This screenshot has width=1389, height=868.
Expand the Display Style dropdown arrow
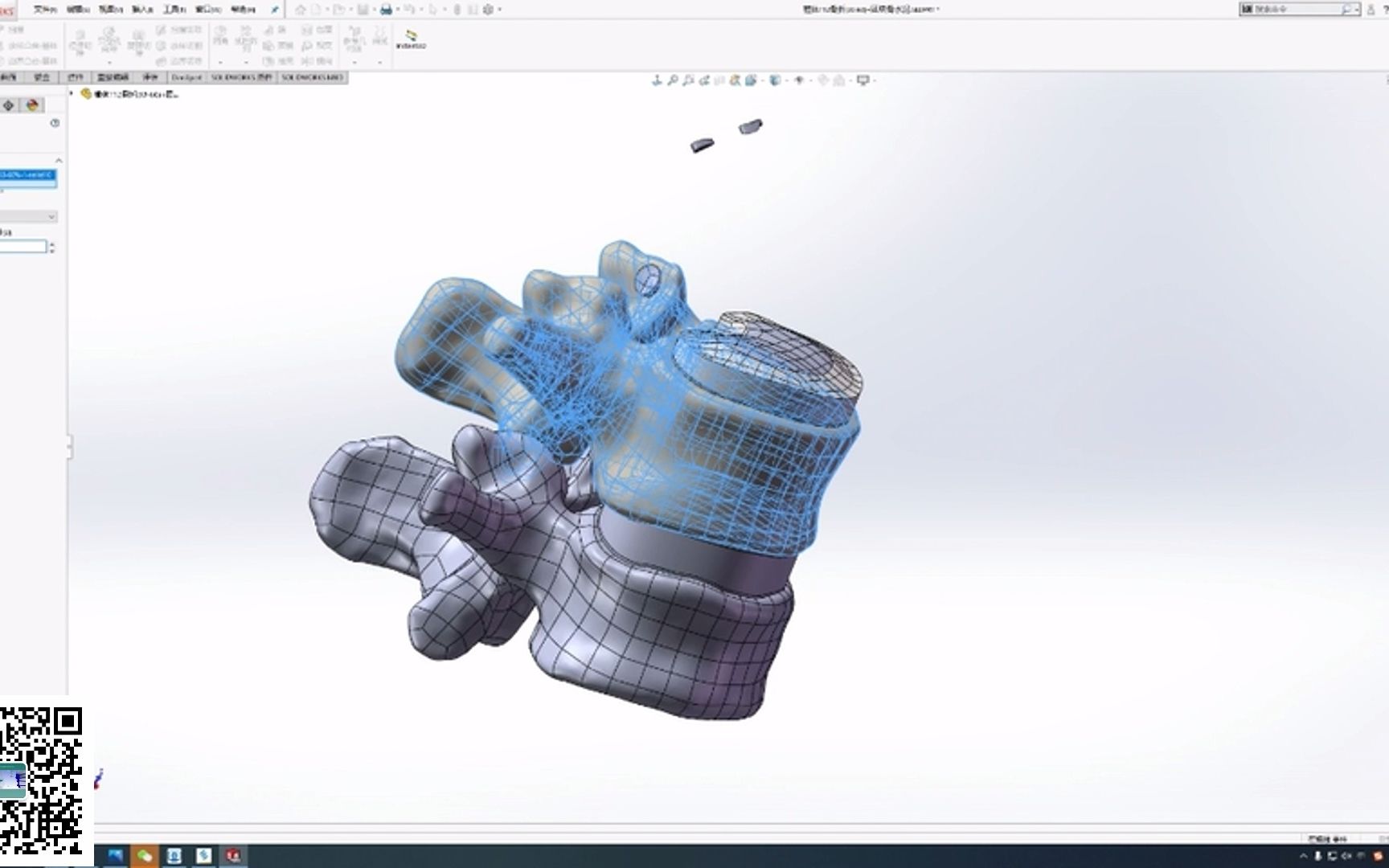pyautogui.click(x=786, y=80)
